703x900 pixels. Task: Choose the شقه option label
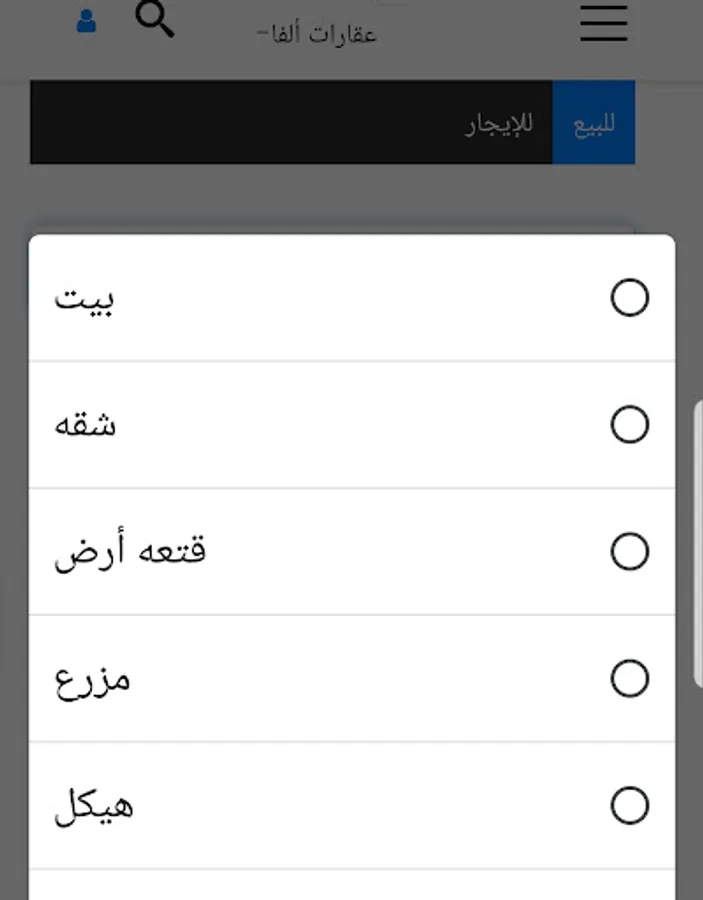[85, 425]
